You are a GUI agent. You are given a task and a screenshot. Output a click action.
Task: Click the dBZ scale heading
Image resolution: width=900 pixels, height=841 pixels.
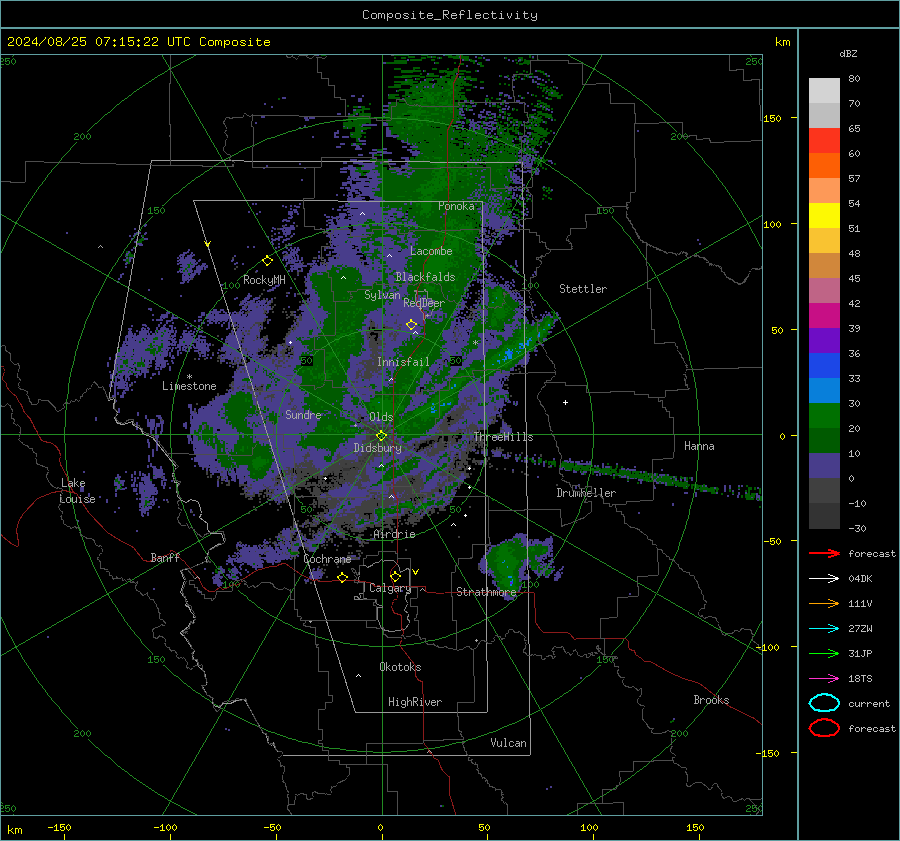point(848,53)
